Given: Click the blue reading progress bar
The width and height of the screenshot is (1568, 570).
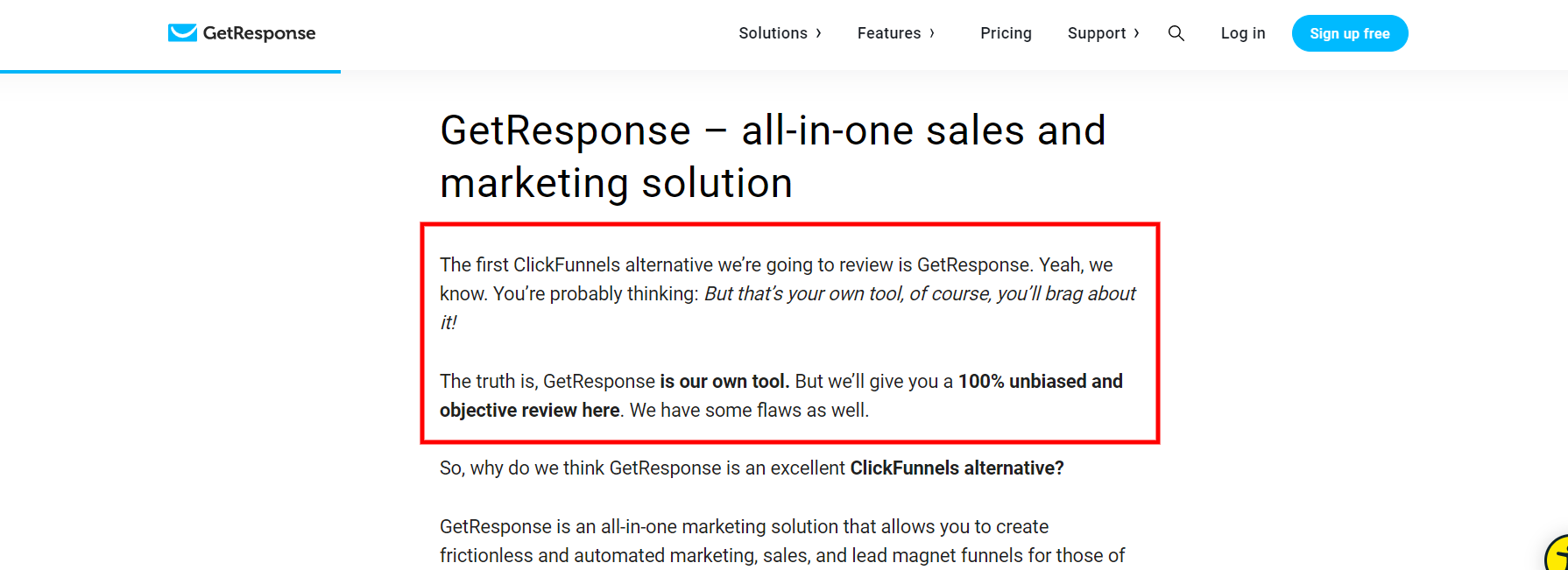Looking at the screenshot, I should click(170, 71).
